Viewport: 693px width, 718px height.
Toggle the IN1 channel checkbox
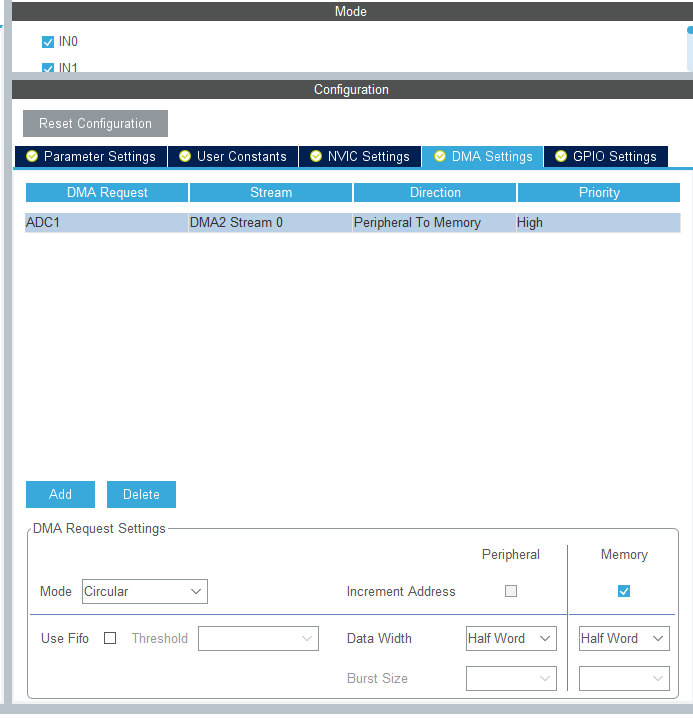pyautogui.click(x=48, y=68)
